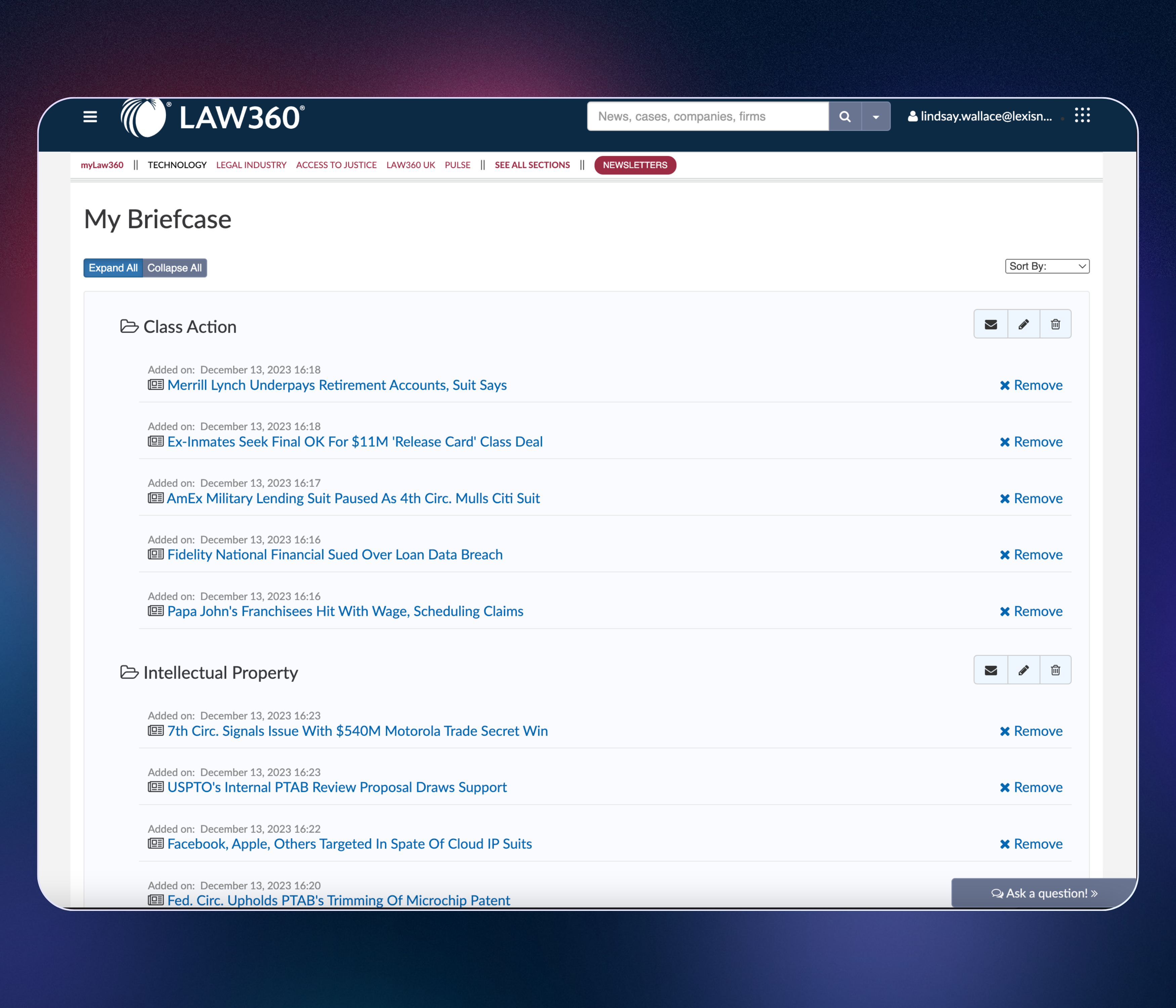Open the AmEx Military Lending Suit article
This screenshot has height=1008, width=1176.
[353, 498]
